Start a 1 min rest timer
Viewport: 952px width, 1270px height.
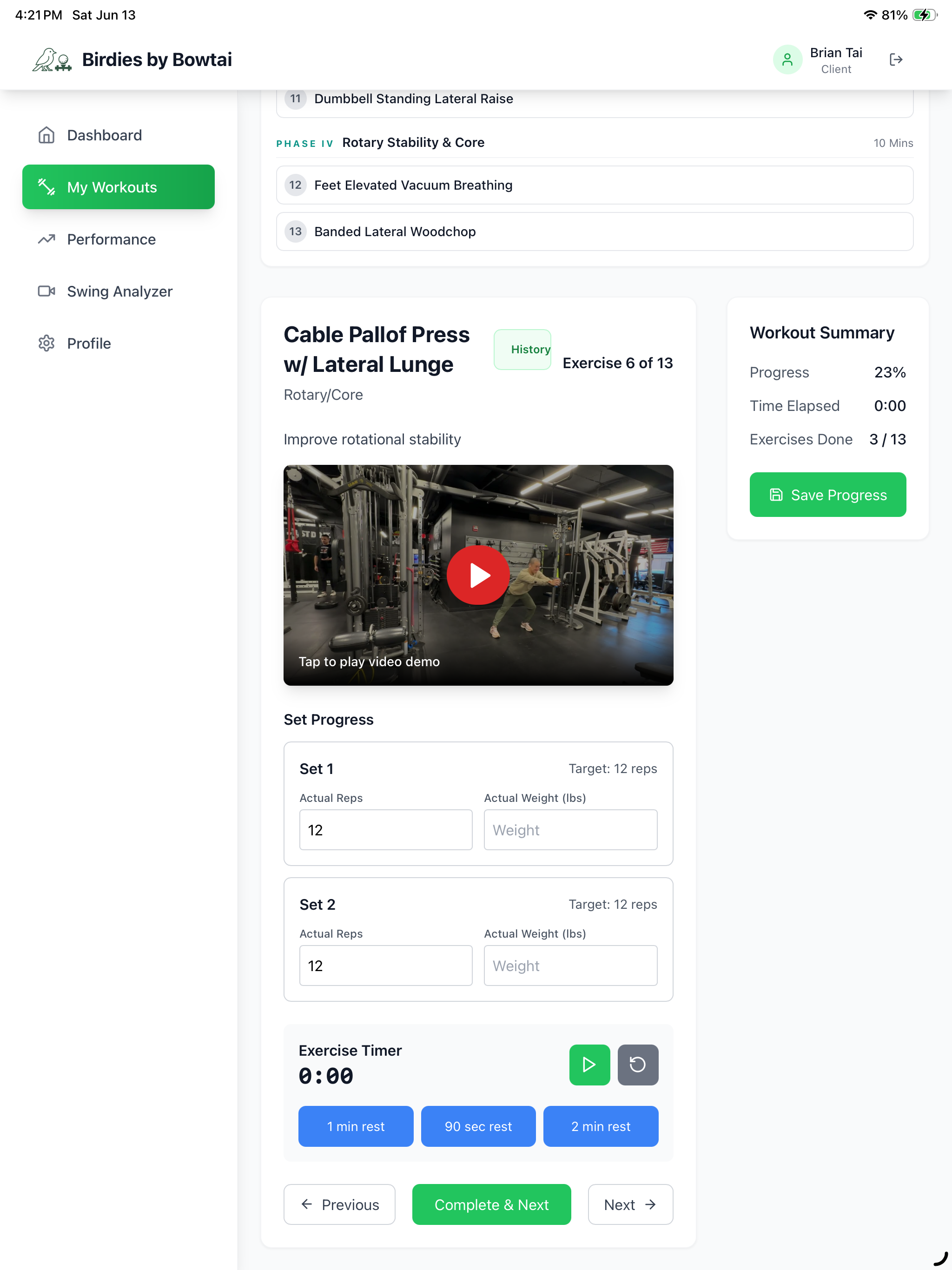(x=356, y=1126)
